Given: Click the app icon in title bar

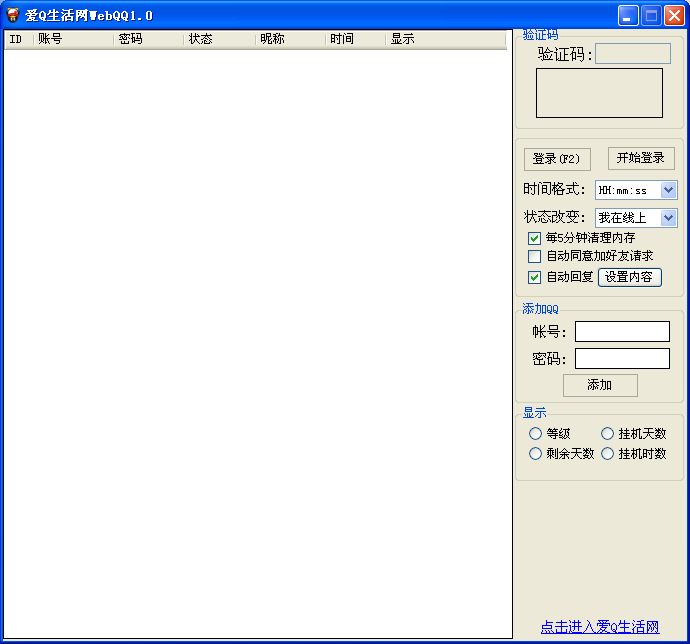Looking at the screenshot, I should [x=13, y=15].
